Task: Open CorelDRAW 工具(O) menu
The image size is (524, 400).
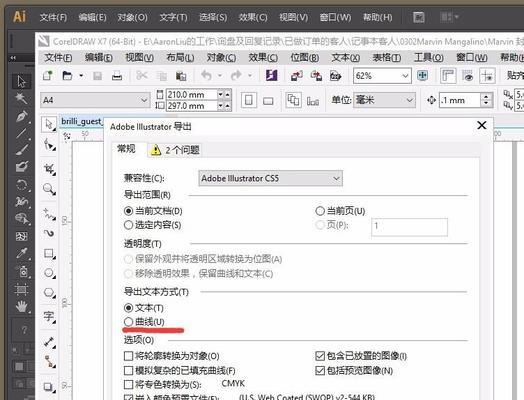Action: (428, 58)
